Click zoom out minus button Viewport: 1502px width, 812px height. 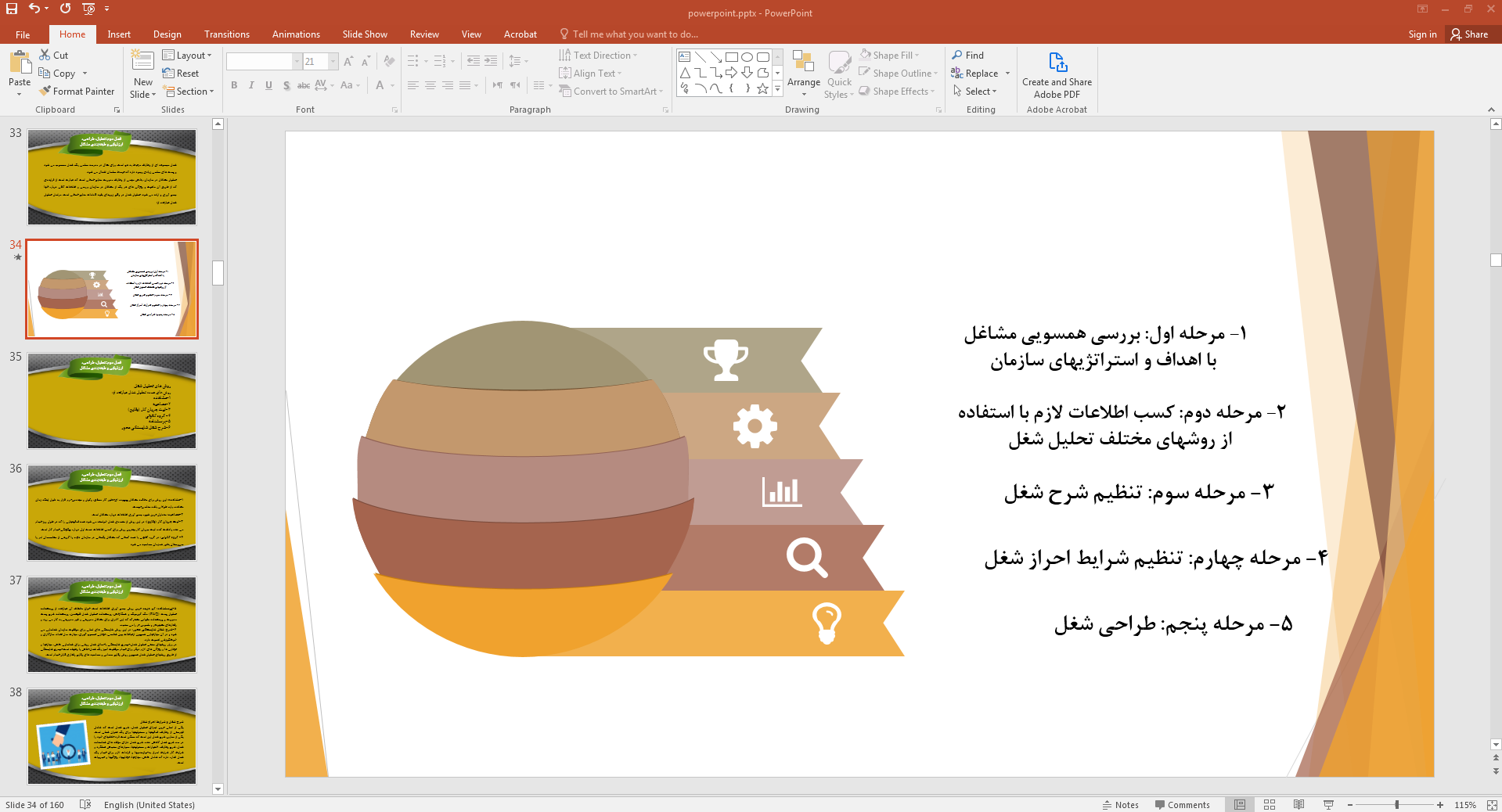(x=1350, y=804)
